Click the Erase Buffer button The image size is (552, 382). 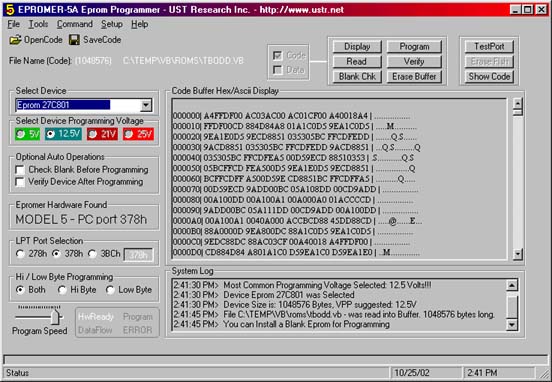414,76
